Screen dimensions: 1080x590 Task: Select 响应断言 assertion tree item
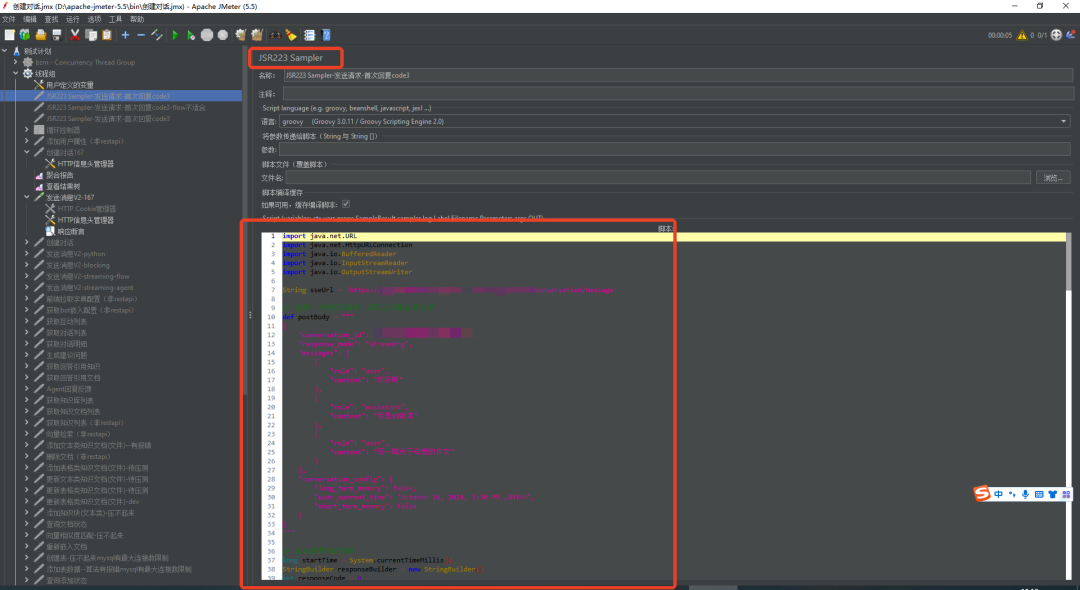click(x=71, y=231)
